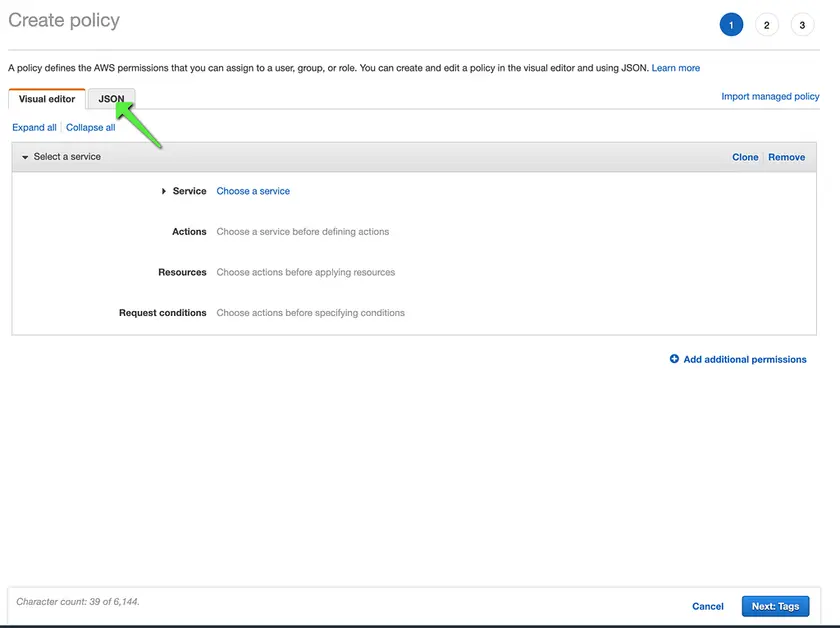The image size is (840, 628).
Task: Go to step 2 circle indicator
Action: click(767, 25)
